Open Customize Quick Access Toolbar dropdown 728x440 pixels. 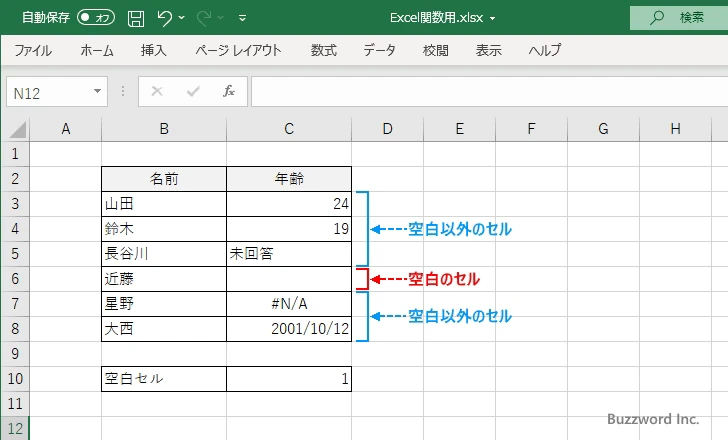tap(242, 18)
